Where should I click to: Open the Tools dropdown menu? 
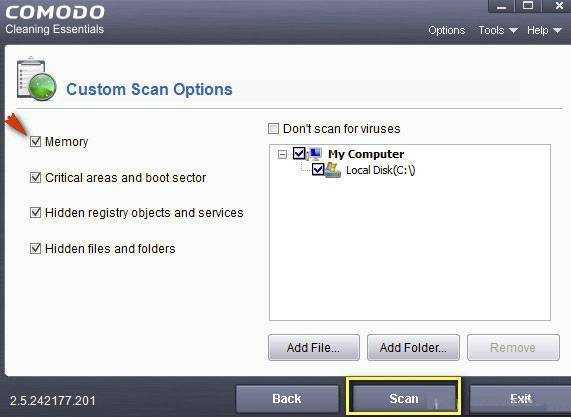tap(498, 30)
